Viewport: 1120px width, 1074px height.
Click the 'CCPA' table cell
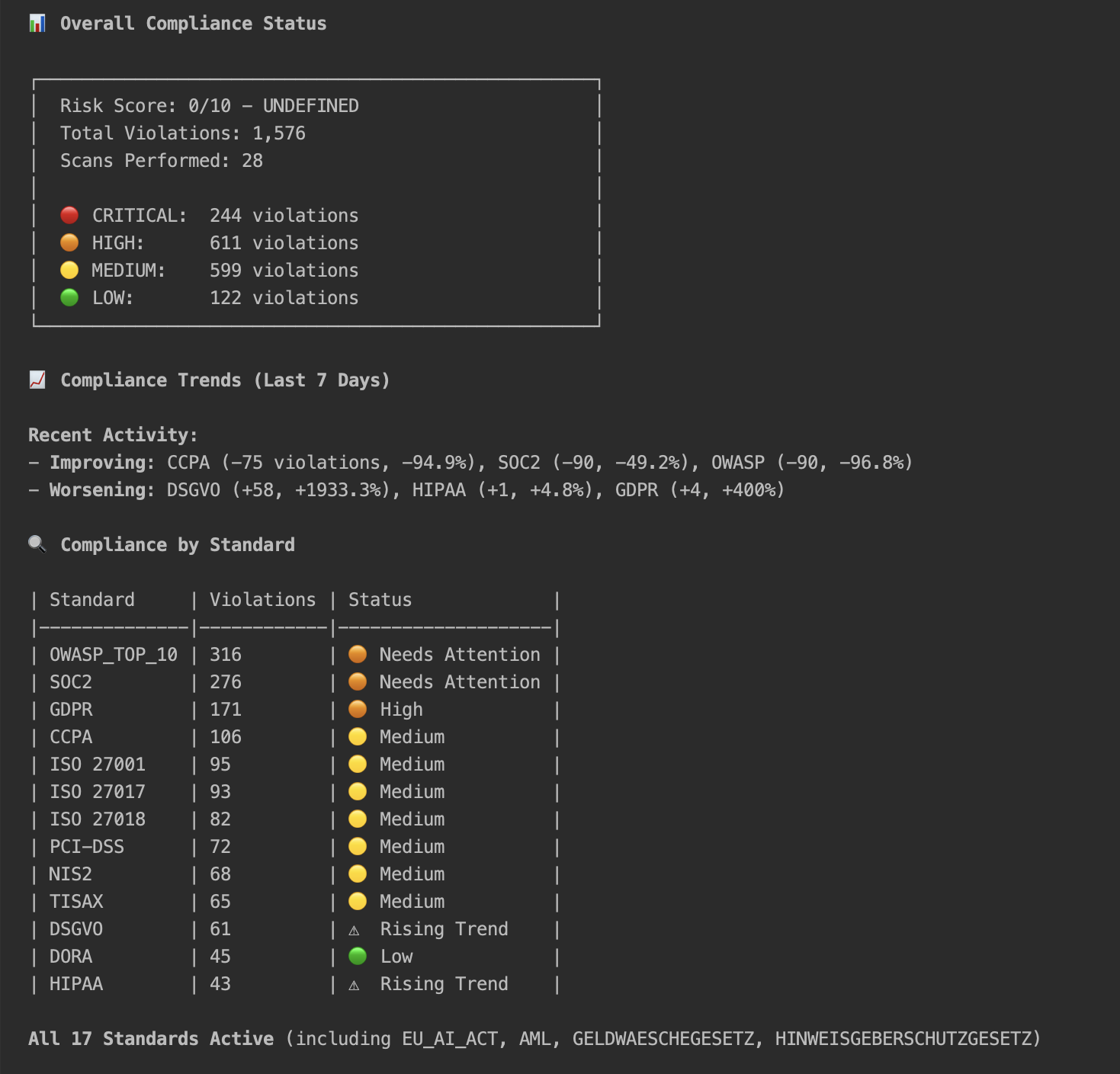pos(71,737)
